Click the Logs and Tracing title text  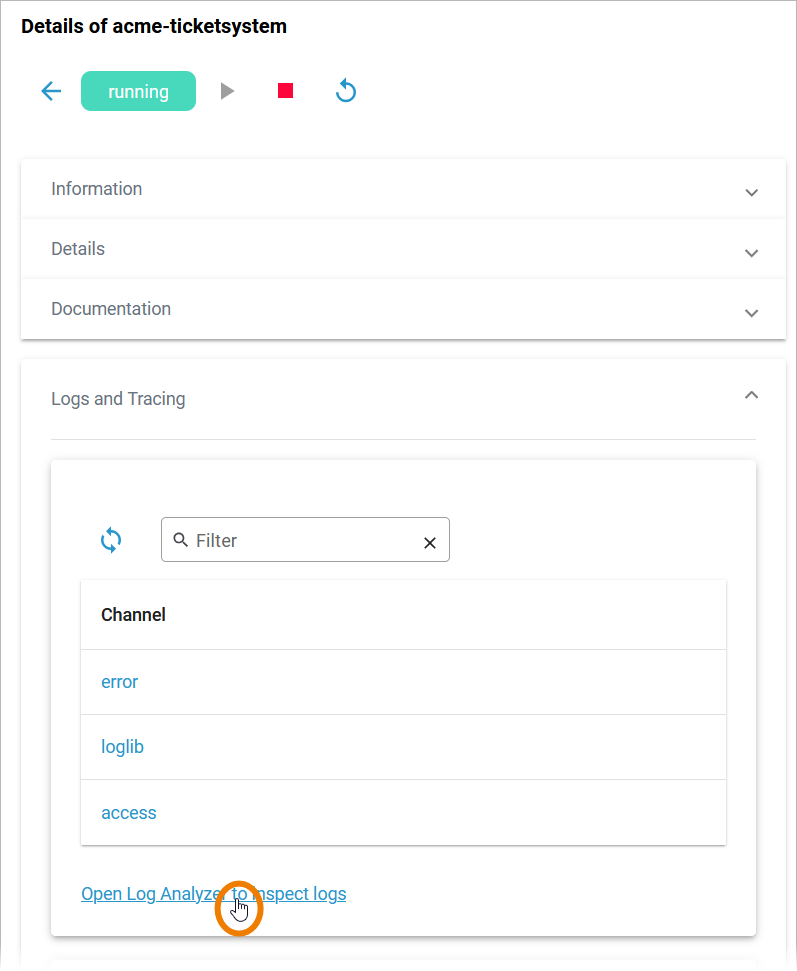118,399
